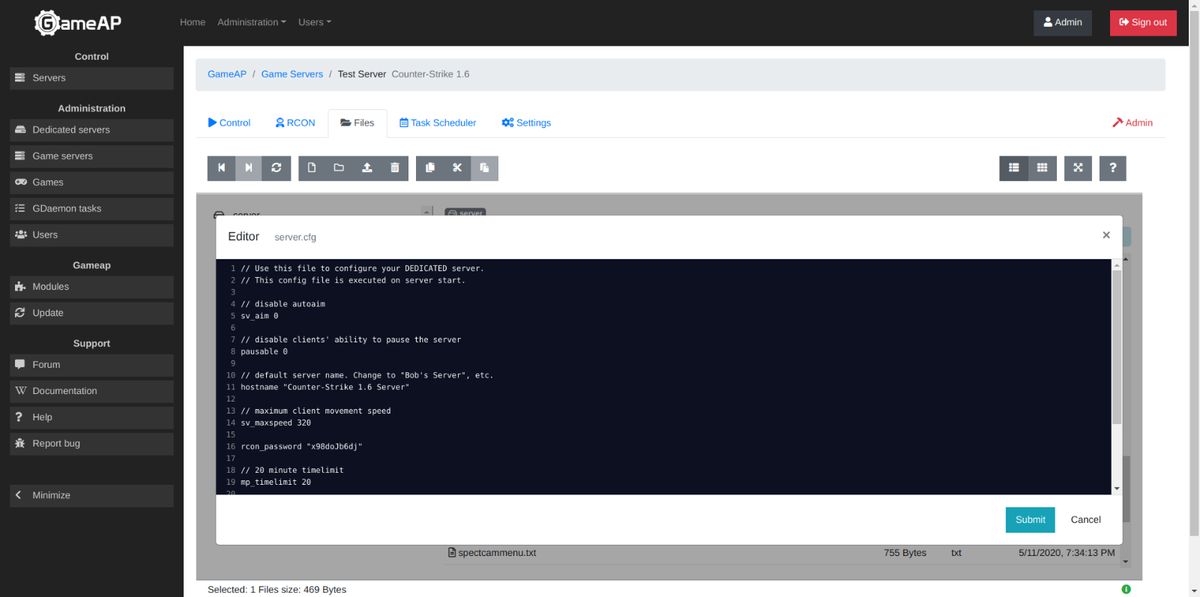1200x597 pixels.
Task: Close the Editor dialog with X
Action: click(x=1106, y=235)
